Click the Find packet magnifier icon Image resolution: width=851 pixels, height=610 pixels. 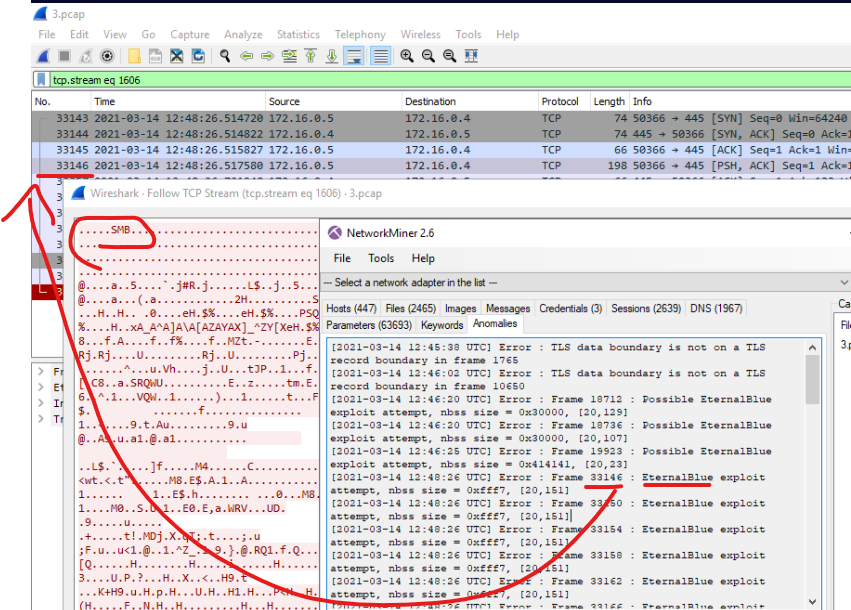coord(226,56)
